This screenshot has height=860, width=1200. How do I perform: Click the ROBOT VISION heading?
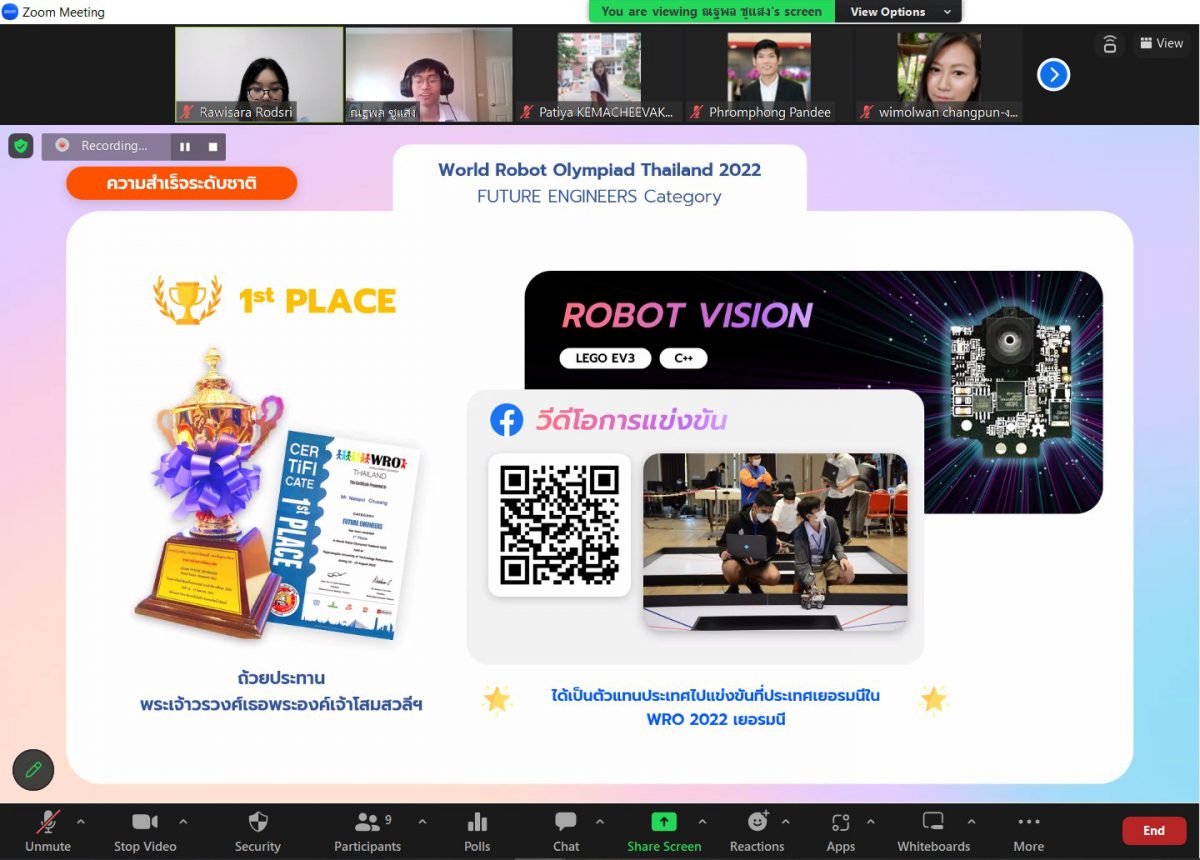[687, 316]
